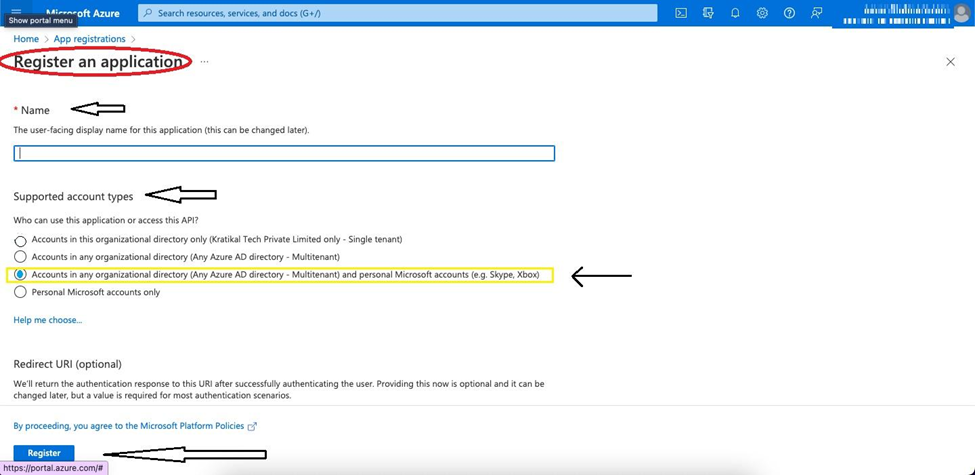Click the ellipsis beside Register an application
Screen dimensions: 975x475
click(205, 62)
